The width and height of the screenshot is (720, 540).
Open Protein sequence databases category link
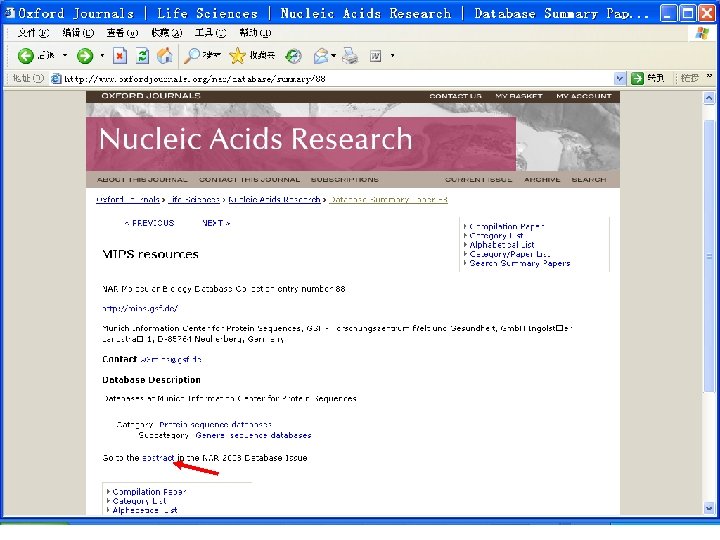coord(215,424)
